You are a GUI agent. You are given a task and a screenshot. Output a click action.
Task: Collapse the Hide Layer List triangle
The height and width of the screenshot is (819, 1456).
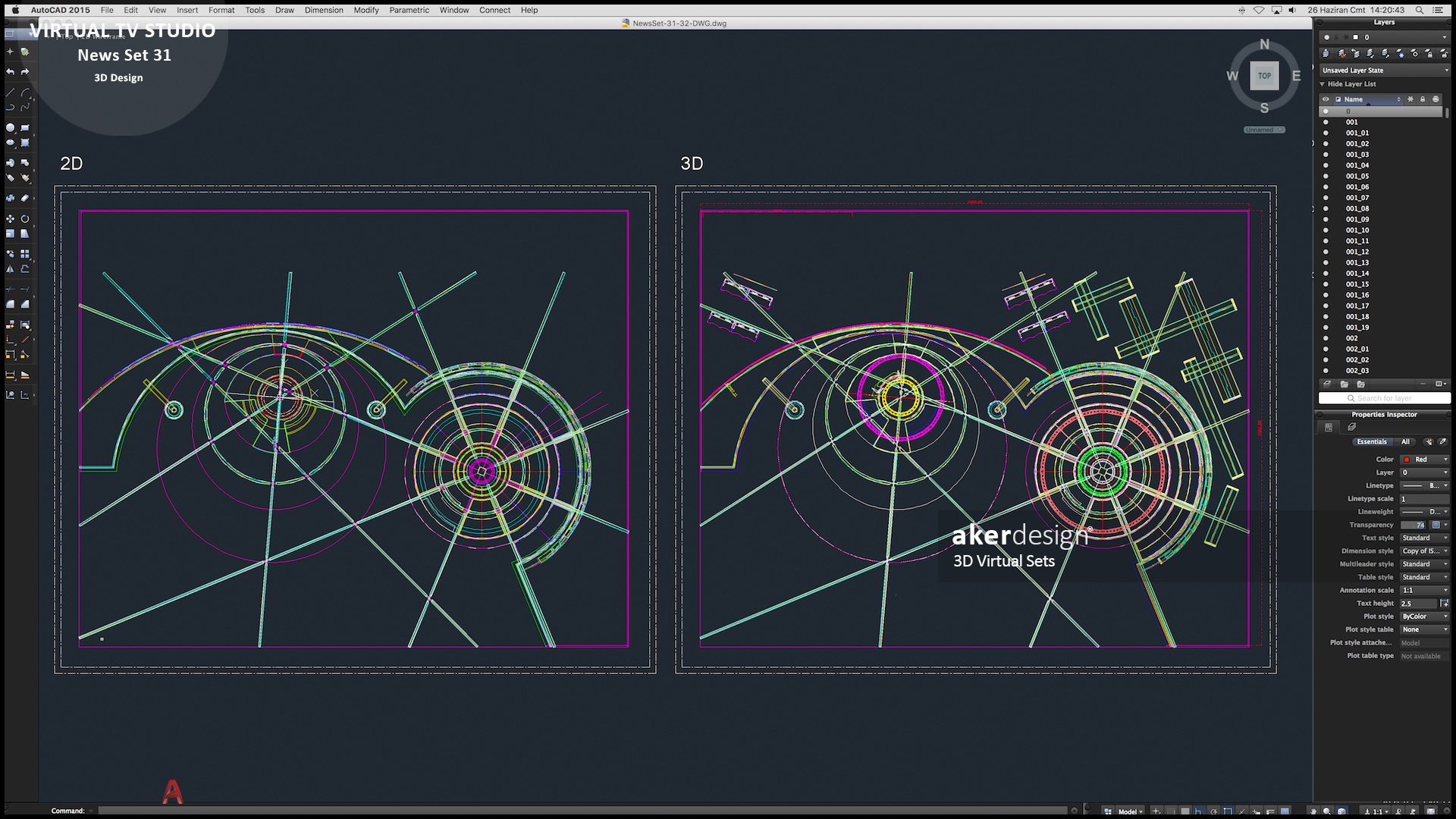click(1323, 84)
